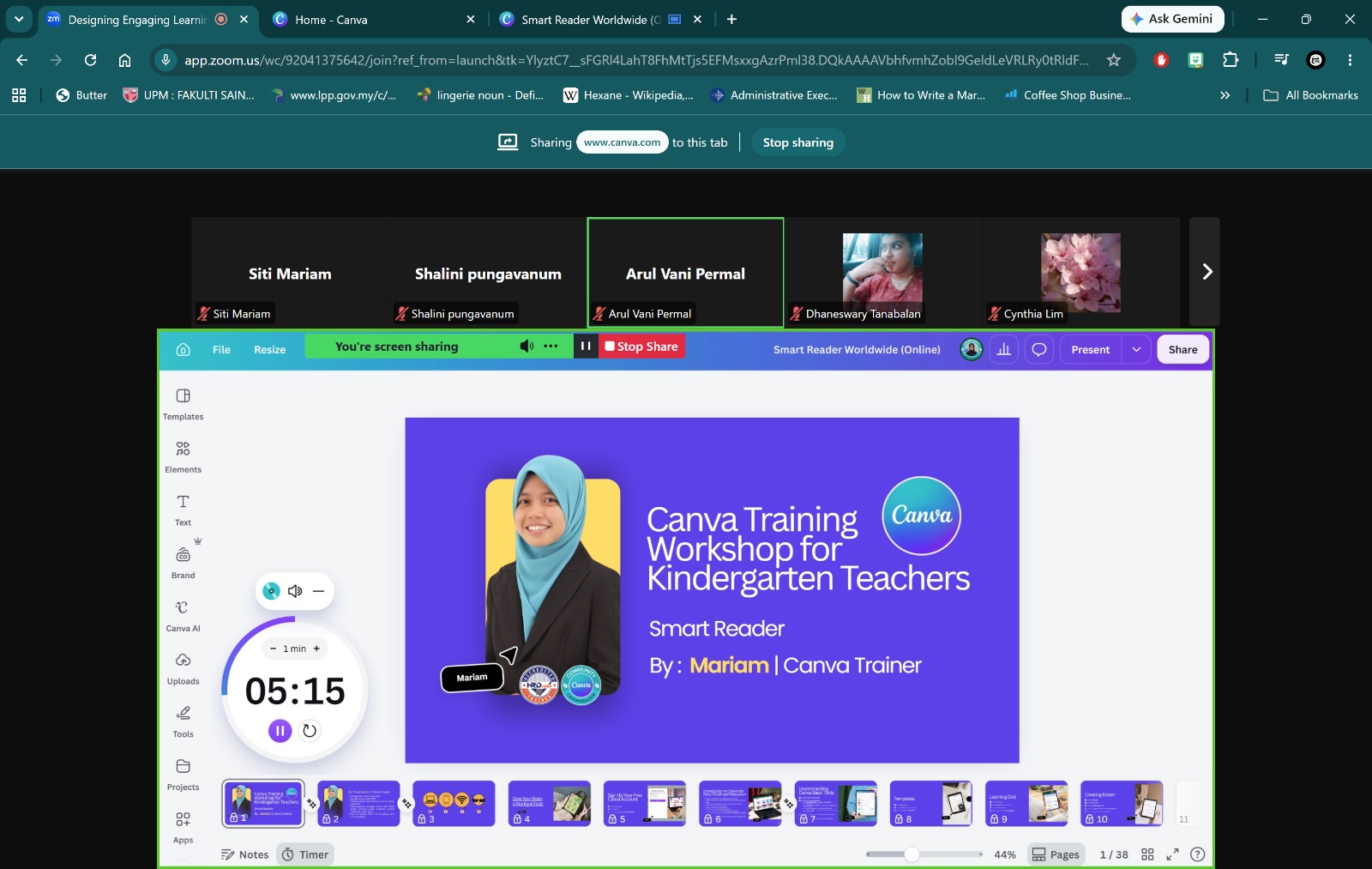
Task: Click the Smart Reader Worldwide (Online) title
Action: click(857, 350)
